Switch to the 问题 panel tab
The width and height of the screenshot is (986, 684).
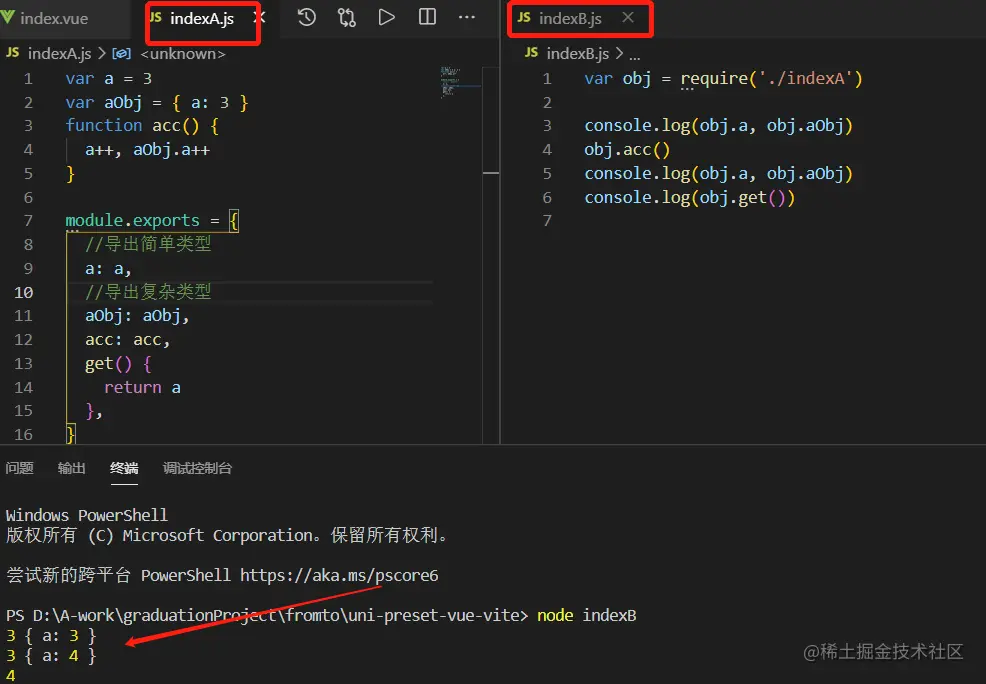pos(19,468)
